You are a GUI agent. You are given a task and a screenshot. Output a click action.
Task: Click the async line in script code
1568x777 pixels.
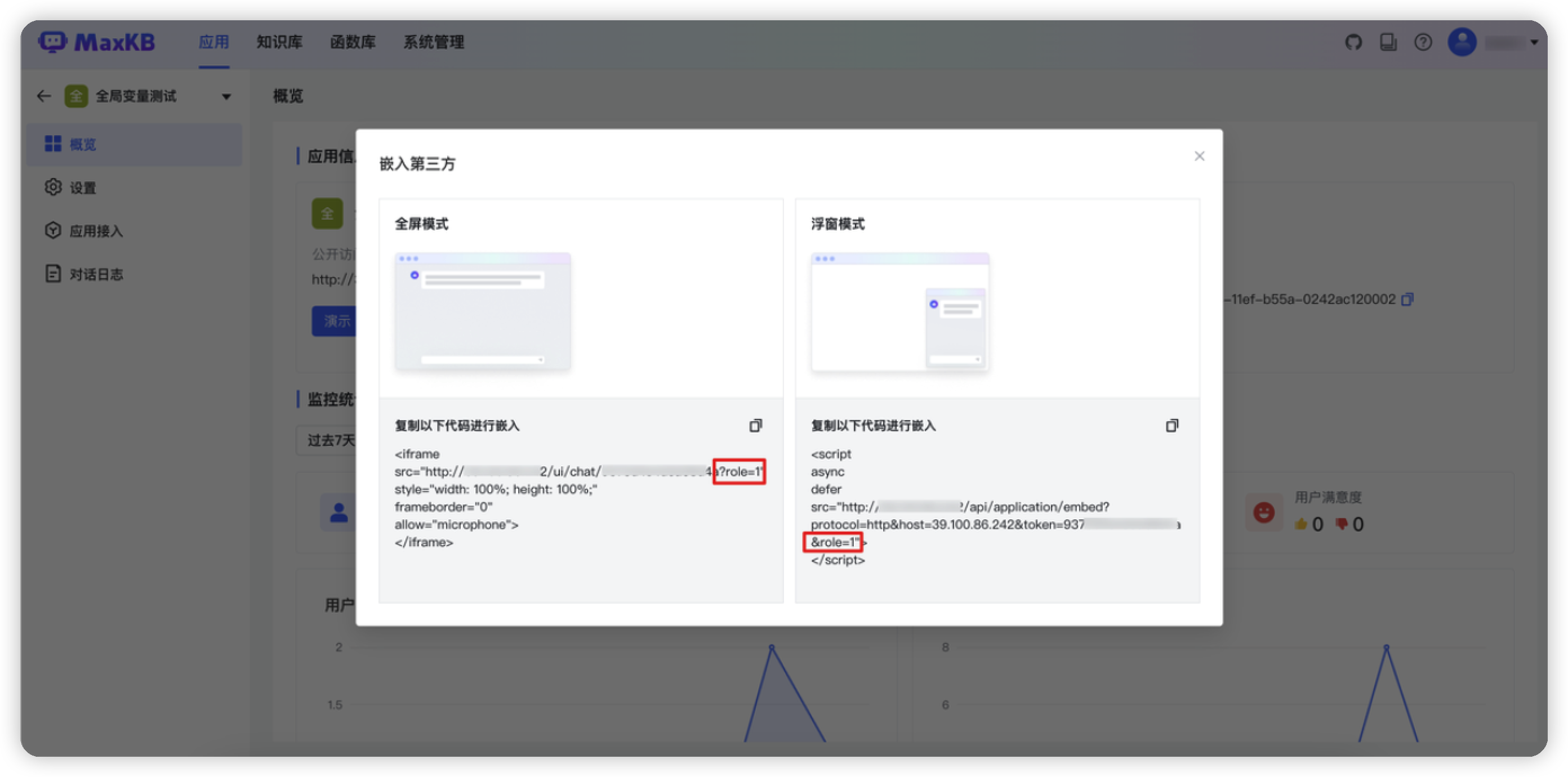[827, 472]
